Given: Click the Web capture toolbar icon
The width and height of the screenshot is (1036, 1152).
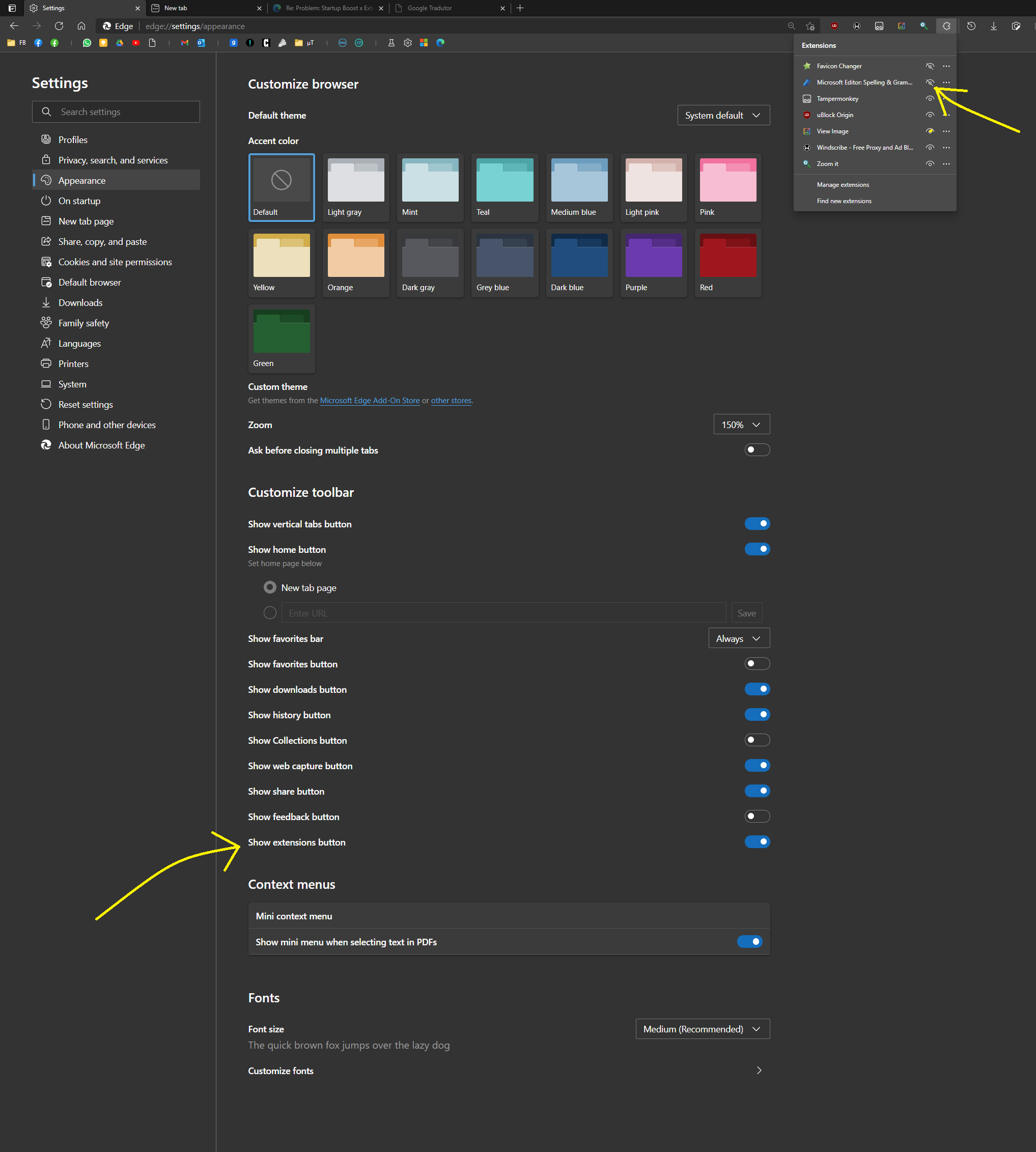Looking at the screenshot, I should [x=1016, y=26].
